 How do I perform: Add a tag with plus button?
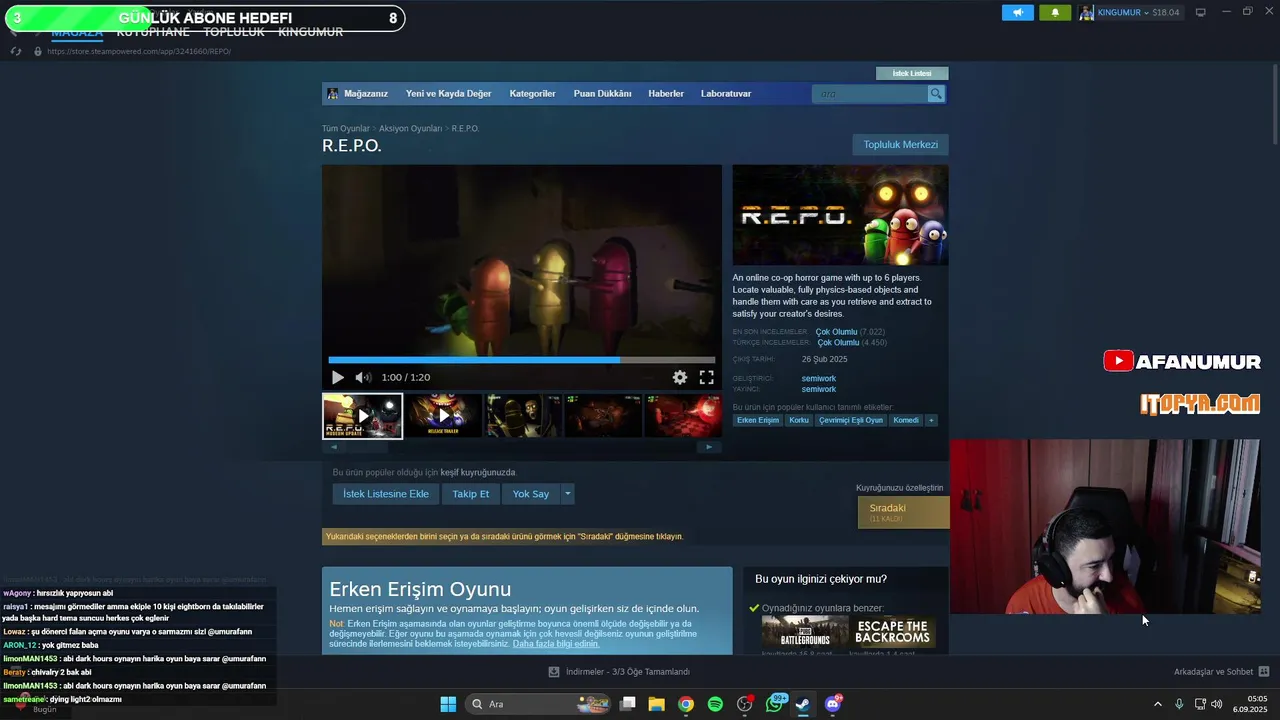[x=931, y=420]
